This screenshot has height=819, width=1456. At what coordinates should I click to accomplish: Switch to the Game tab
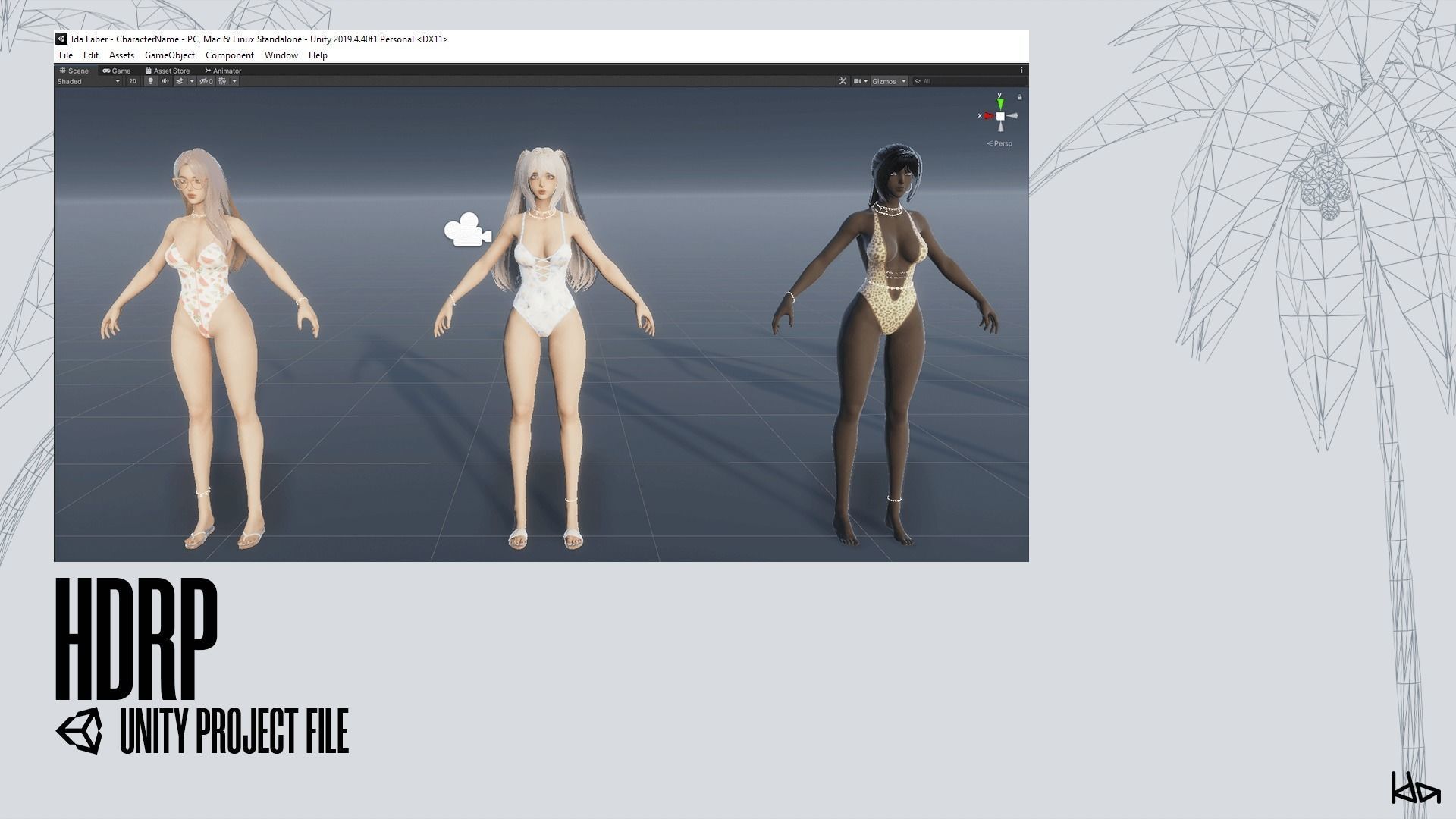click(117, 71)
